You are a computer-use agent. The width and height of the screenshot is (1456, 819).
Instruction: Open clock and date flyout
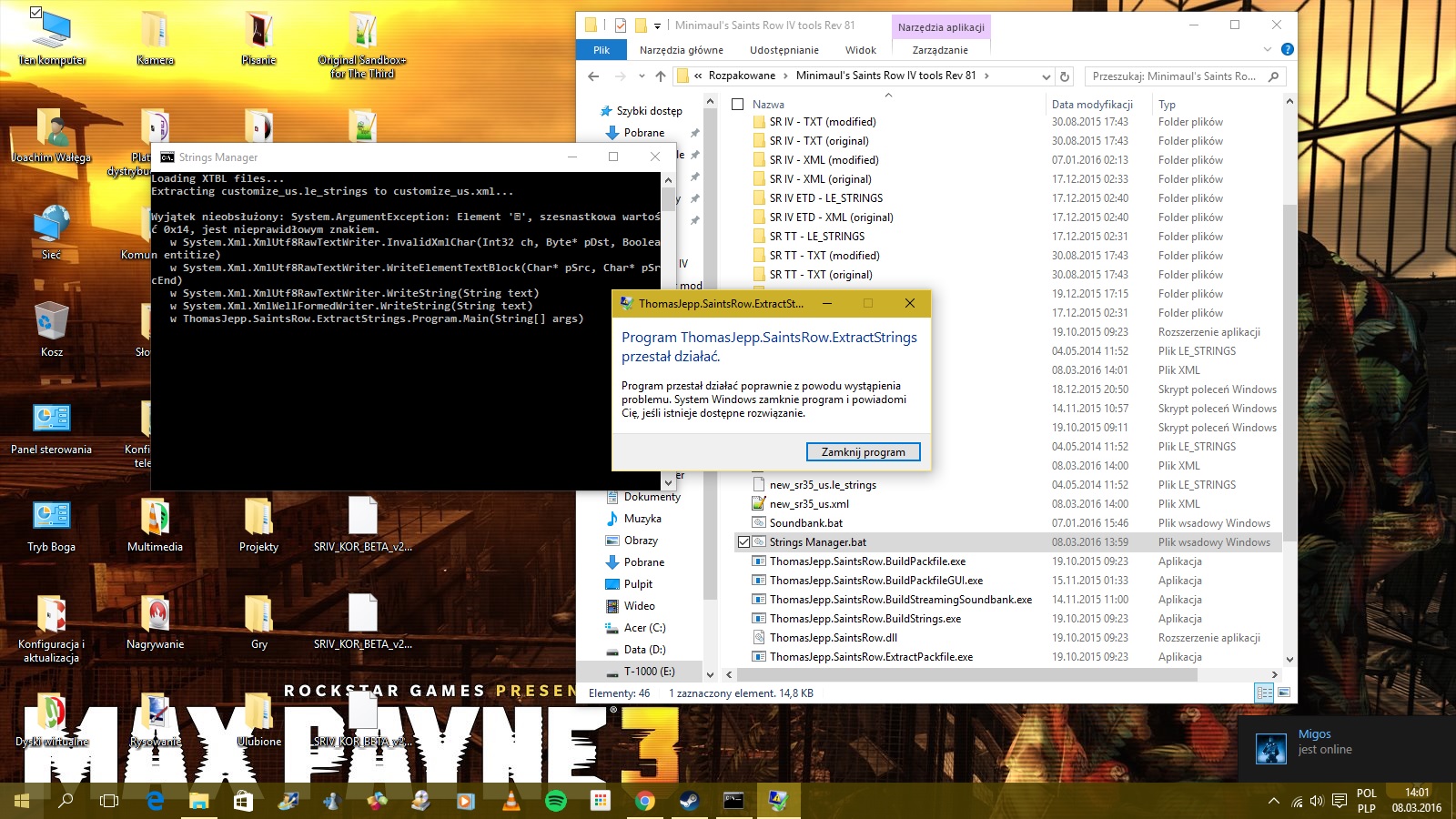(x=1417, y=801)
